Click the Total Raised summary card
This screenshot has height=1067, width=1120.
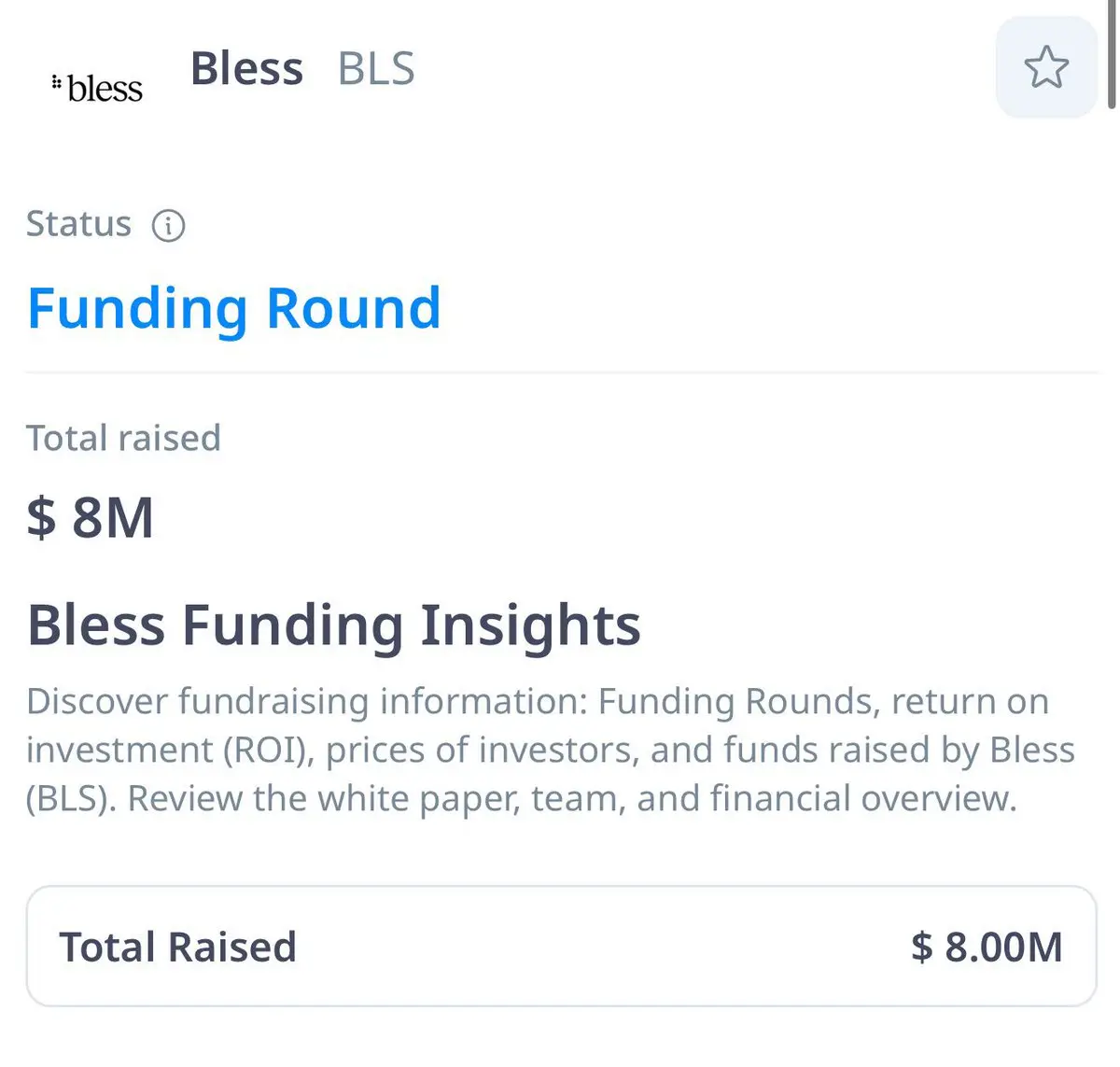561,946
